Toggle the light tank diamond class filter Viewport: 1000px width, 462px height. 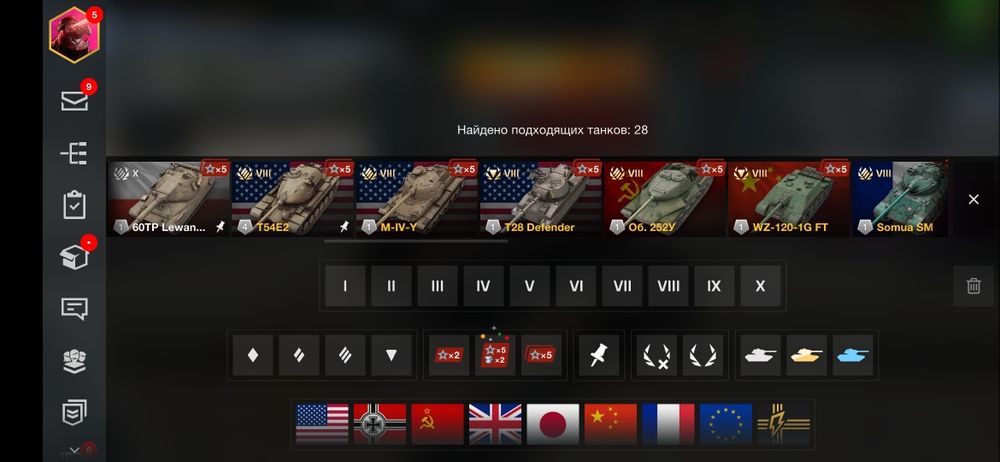point(253,355)
